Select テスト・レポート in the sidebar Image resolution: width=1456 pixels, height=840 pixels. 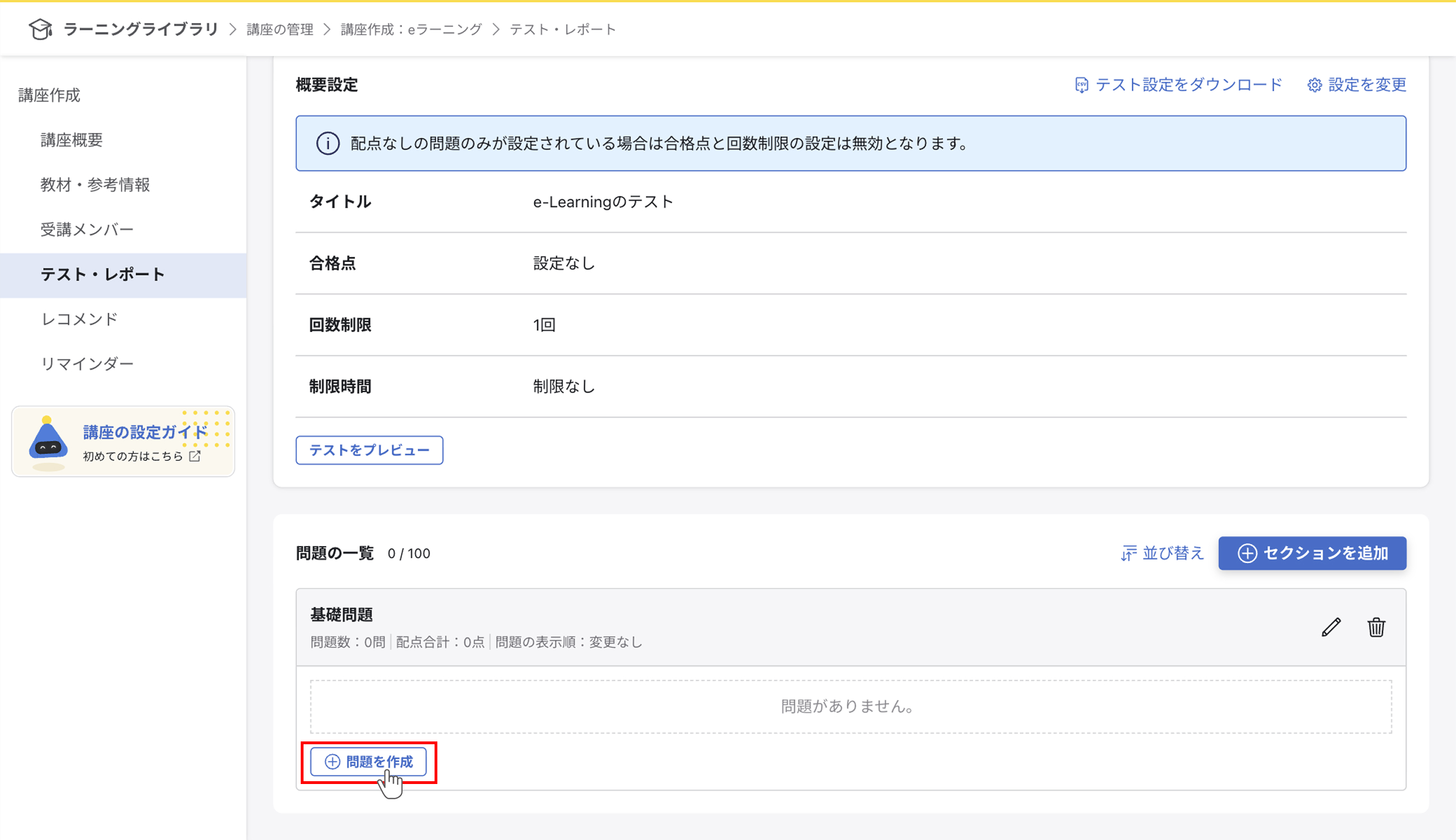(101, 274)
